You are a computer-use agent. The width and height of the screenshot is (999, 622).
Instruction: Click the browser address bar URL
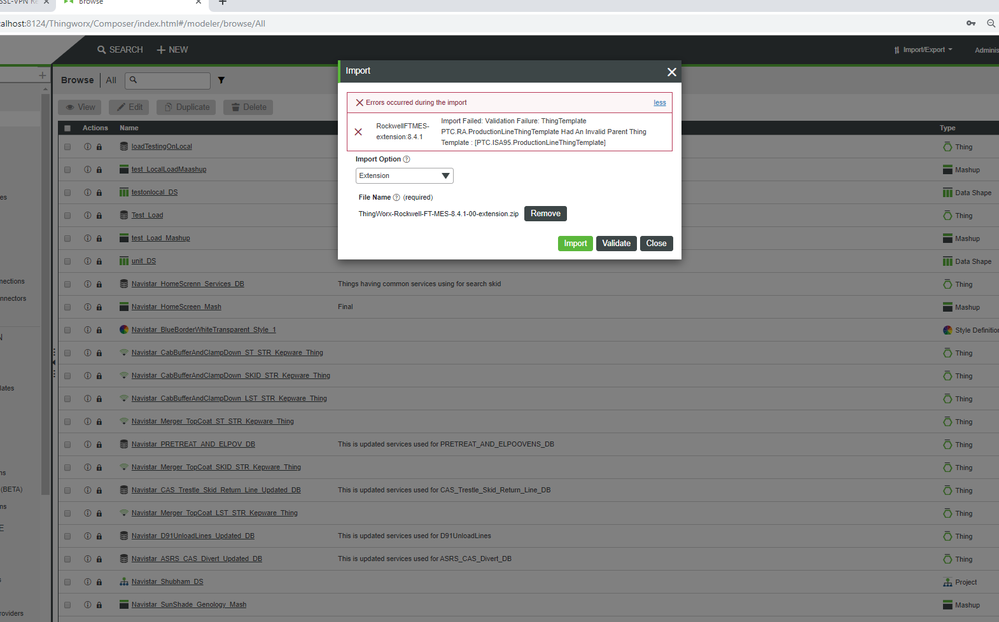pos(133,24)
